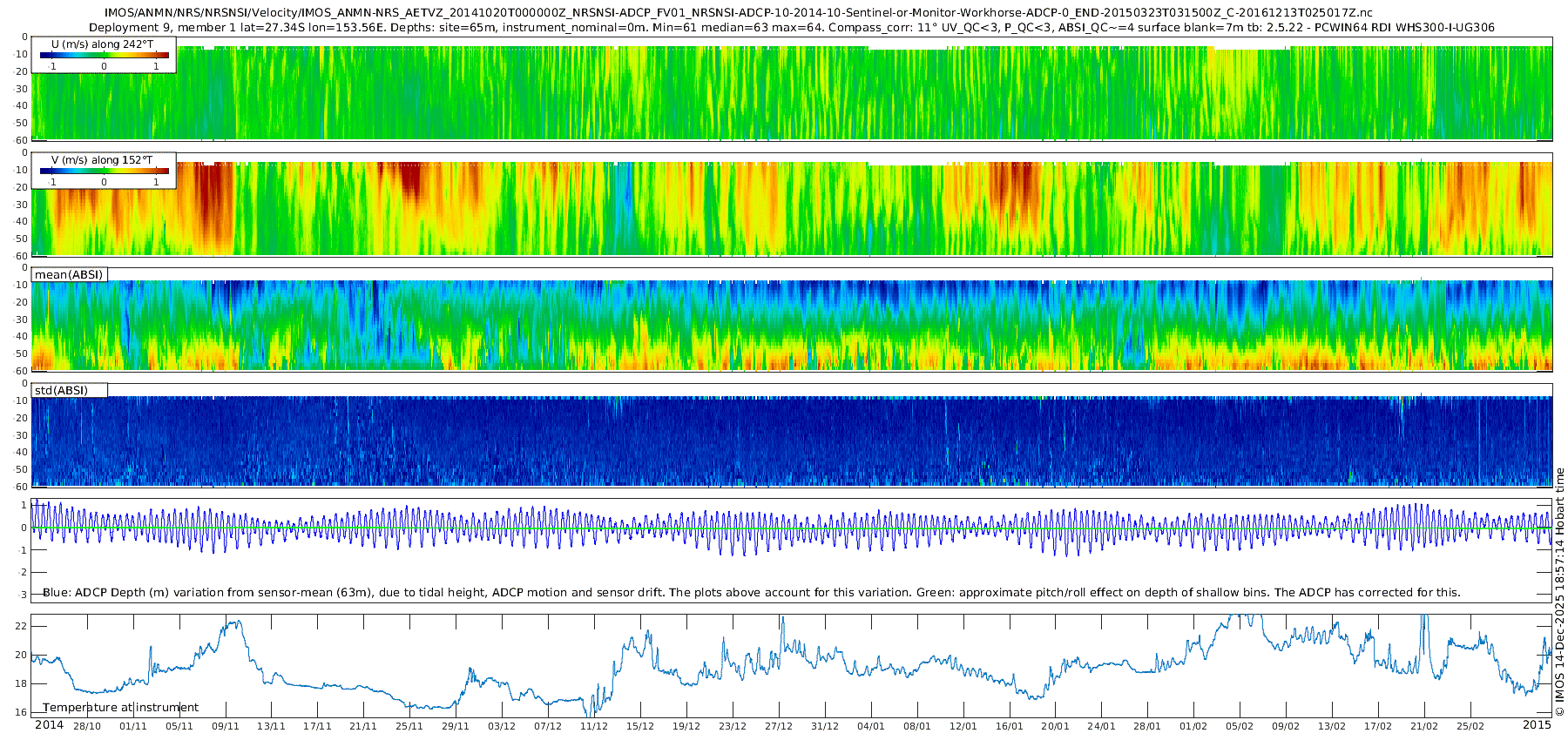Click the 'Blue: ADCP Depth (m) variation' caption
The width and height of the screenshot is (1568, 740).
pyautogui.click(x=752, y=592)
